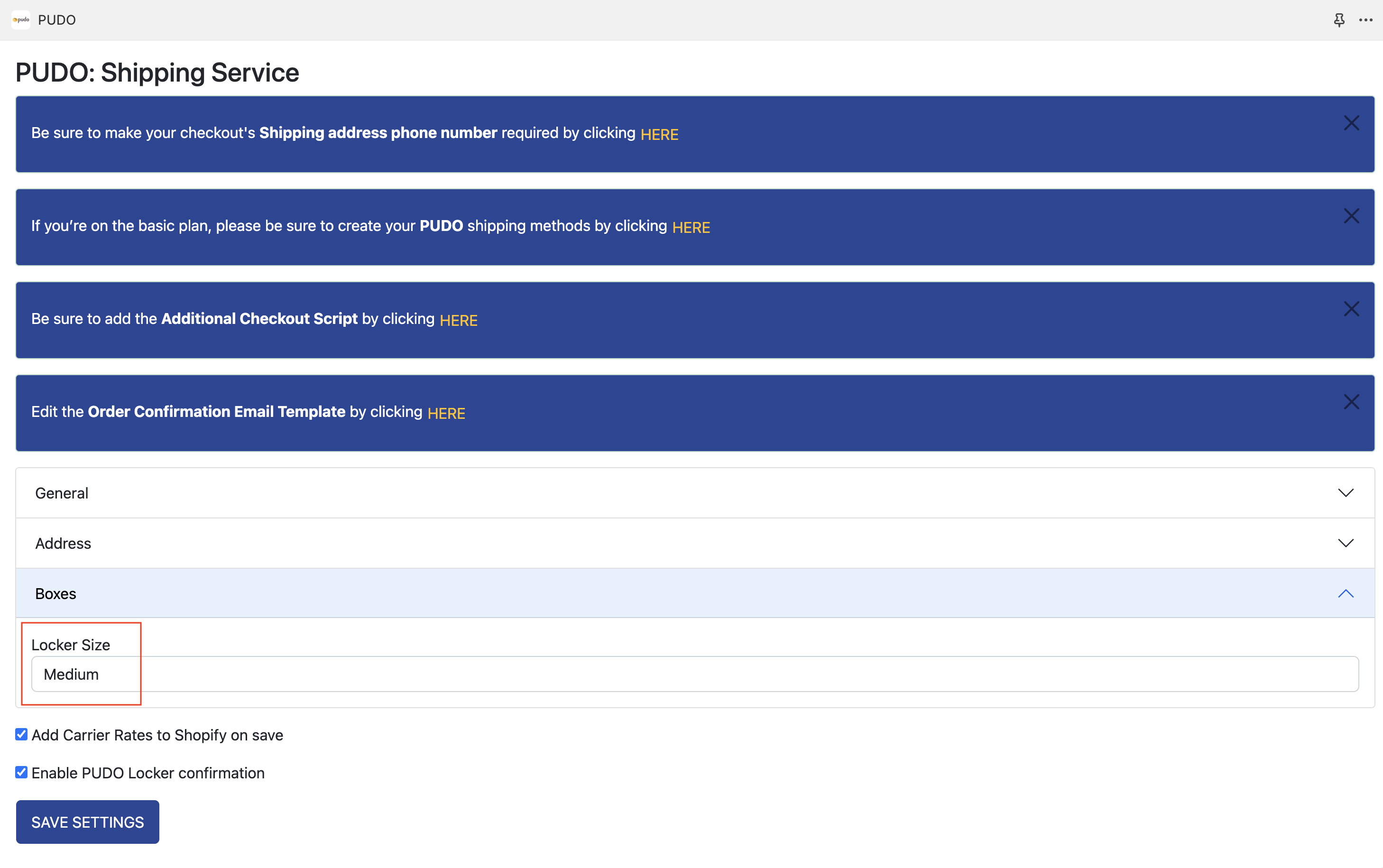Open the three-dots more options menu

1366,20
